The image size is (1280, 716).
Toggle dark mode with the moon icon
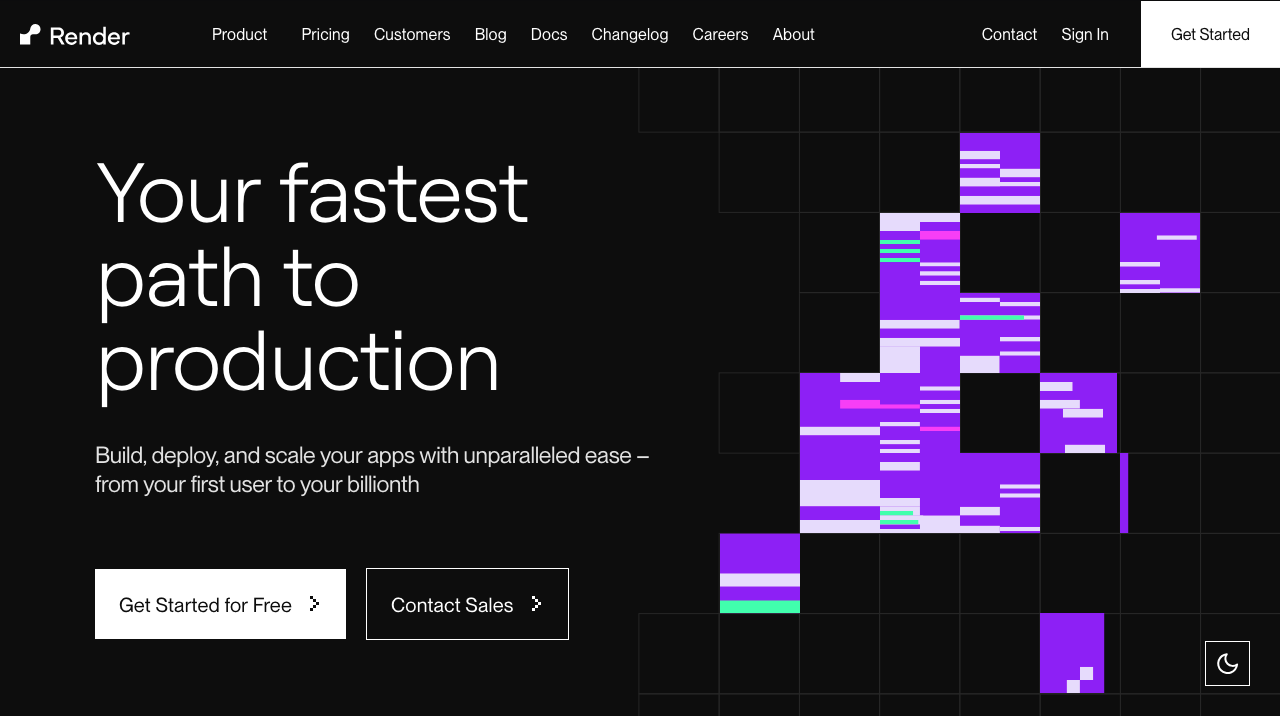1227,663
